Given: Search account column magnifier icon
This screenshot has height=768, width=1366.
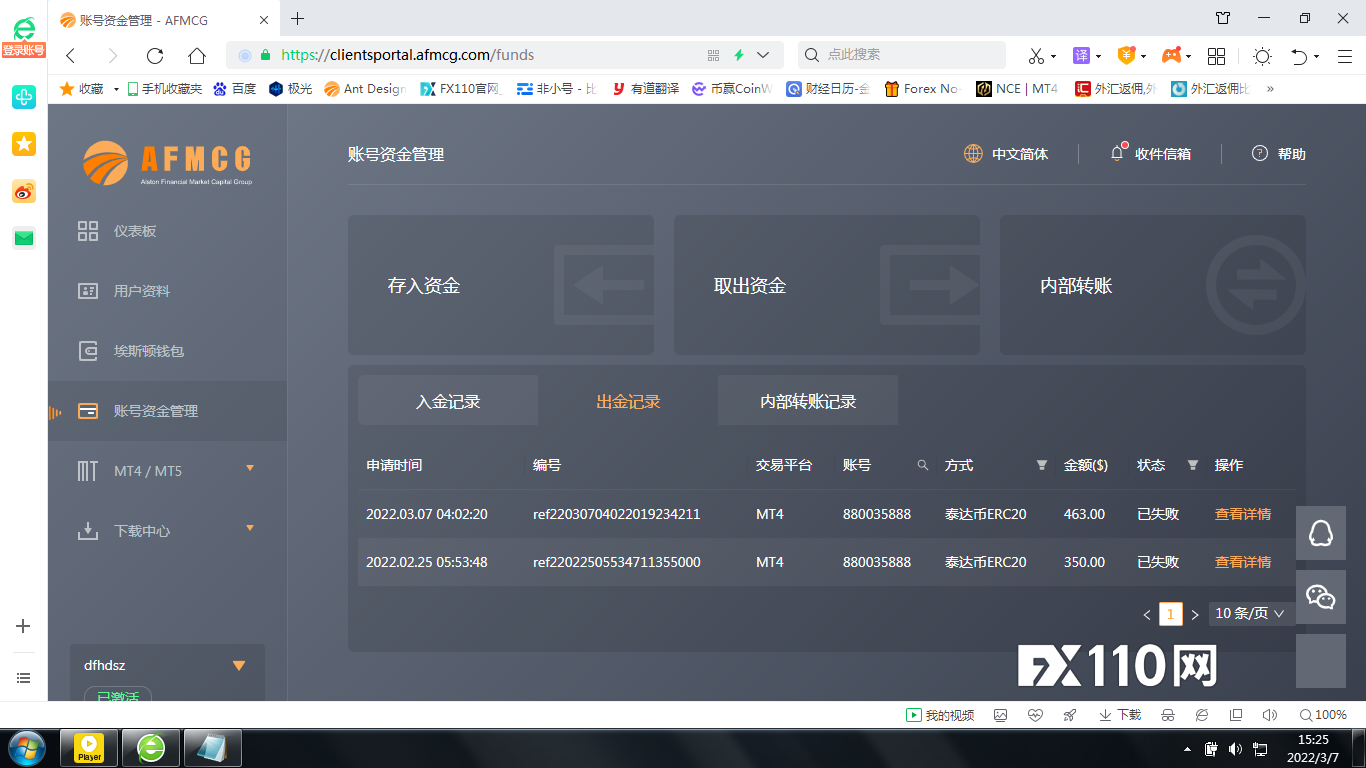Looking at the screenshot, I should [x=923, y=465].
